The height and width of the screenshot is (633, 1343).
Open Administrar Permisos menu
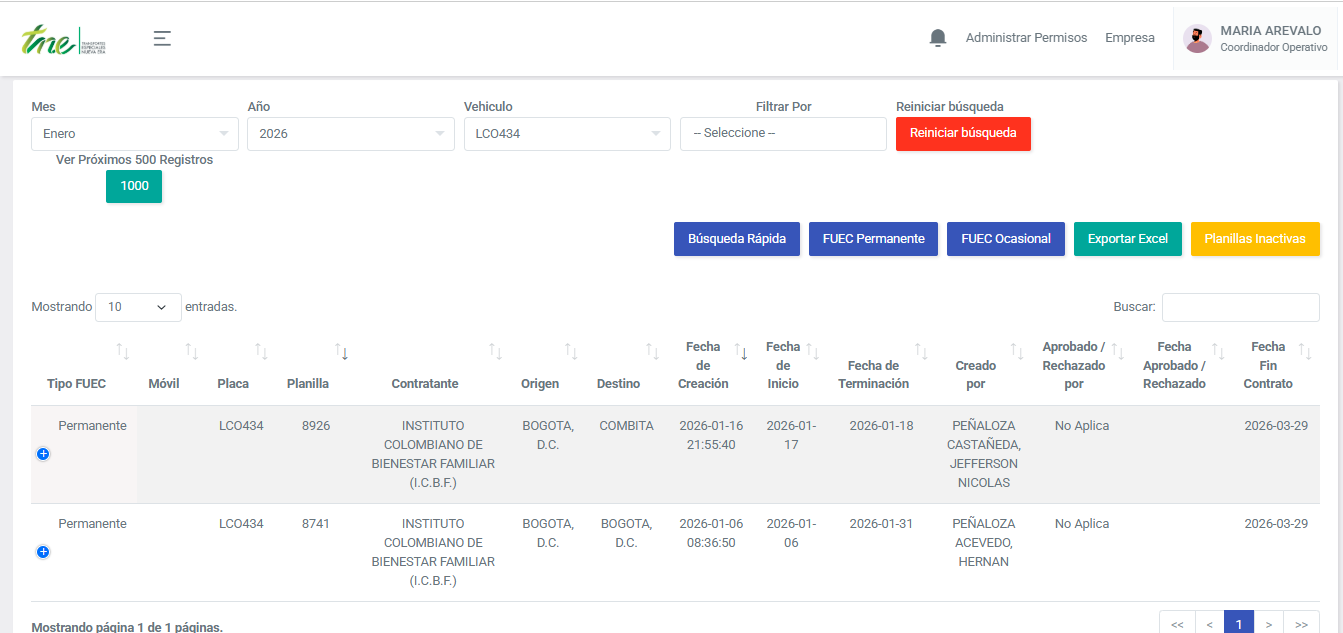1026,38
